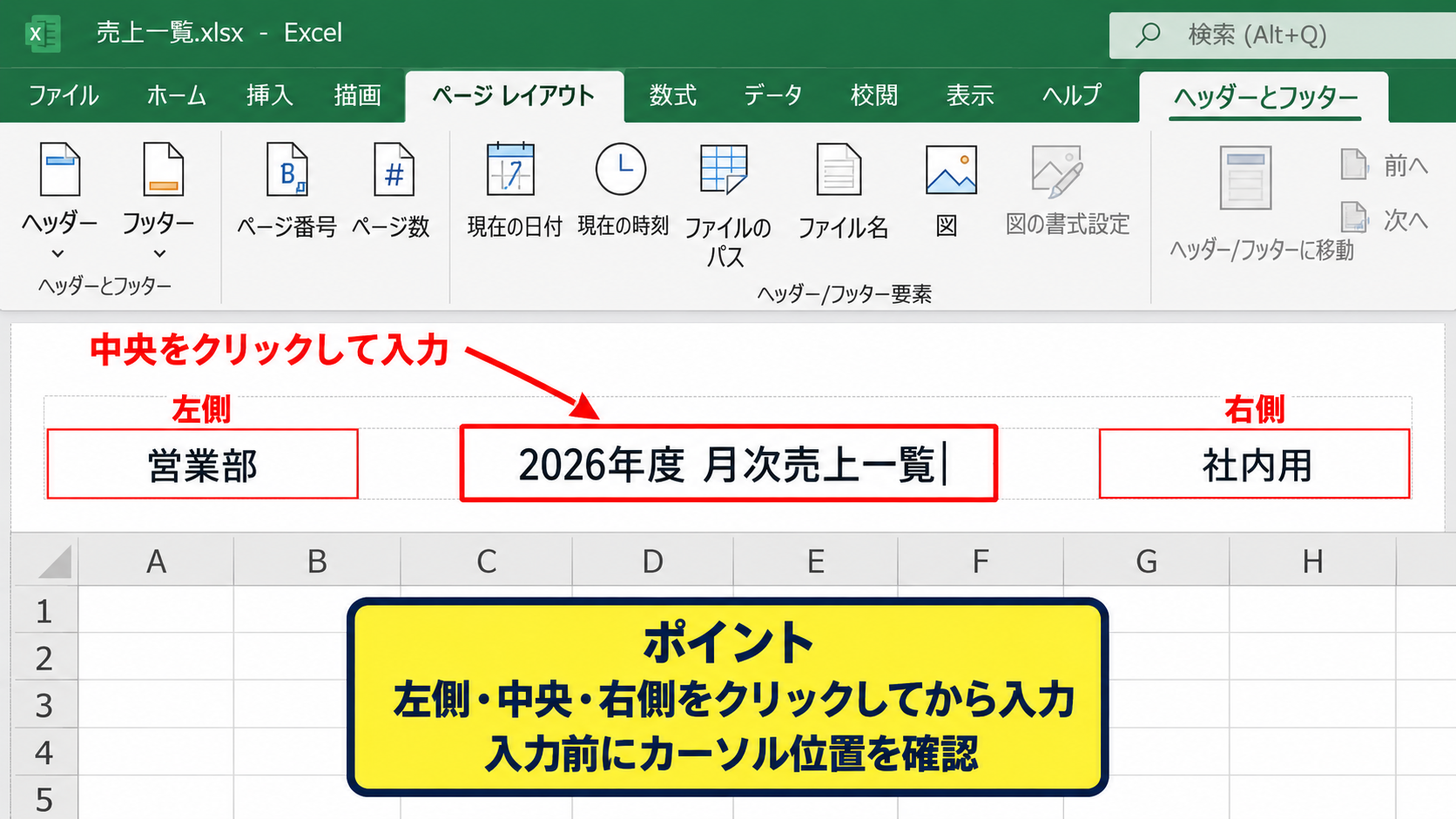Select the ヘッダーとフッター contextual tab
This screenshot has width=1456, height=819.
pyautogui.click(x=1264, y=97)
